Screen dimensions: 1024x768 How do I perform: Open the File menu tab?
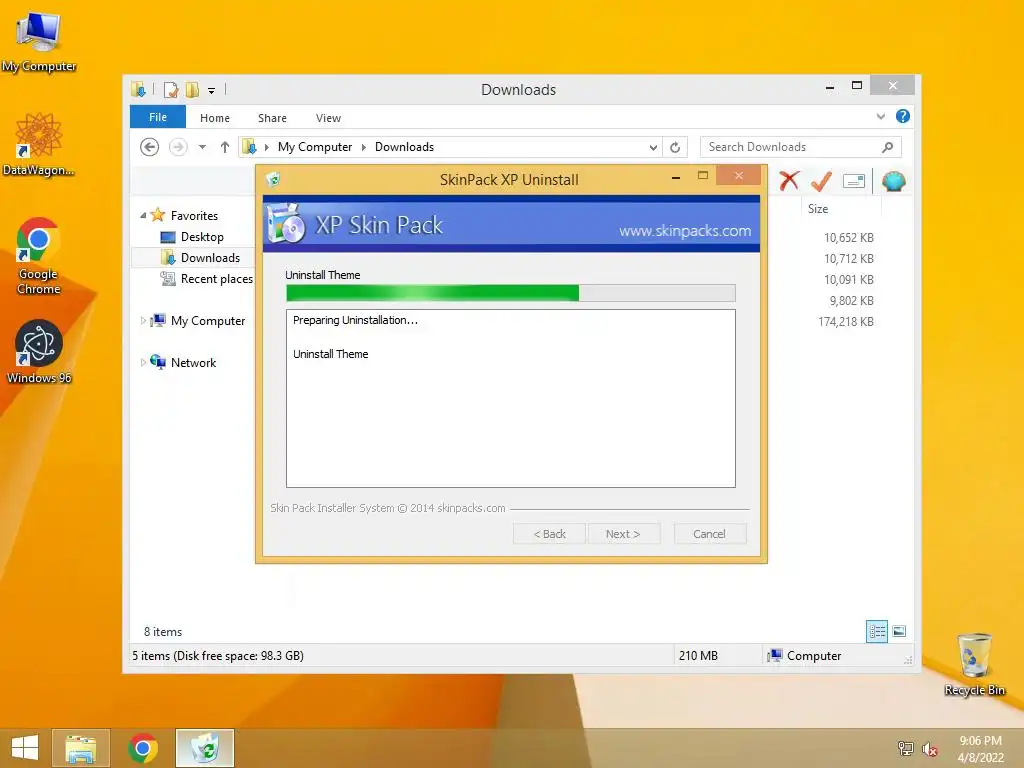point(158,117)
